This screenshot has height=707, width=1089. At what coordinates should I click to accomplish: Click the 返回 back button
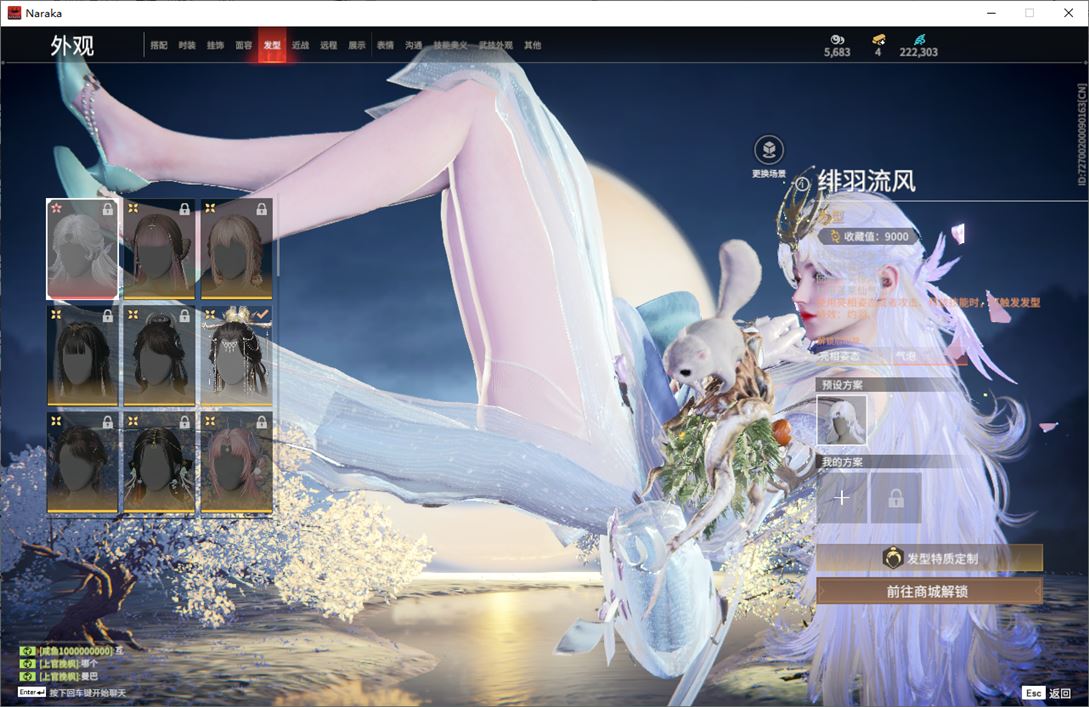point(1060,693)
